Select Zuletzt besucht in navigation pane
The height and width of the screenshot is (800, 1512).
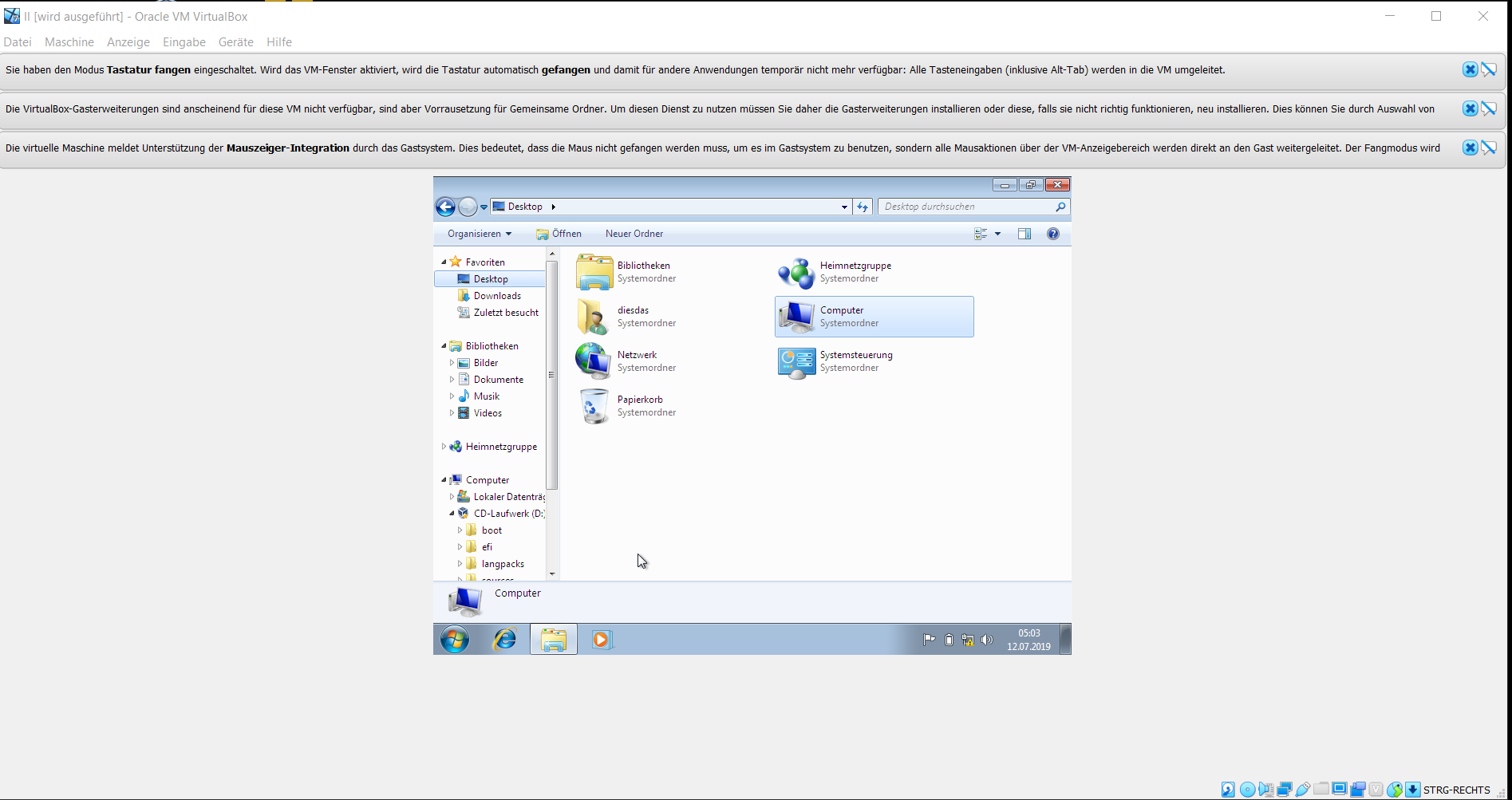[x=498, y=313]
